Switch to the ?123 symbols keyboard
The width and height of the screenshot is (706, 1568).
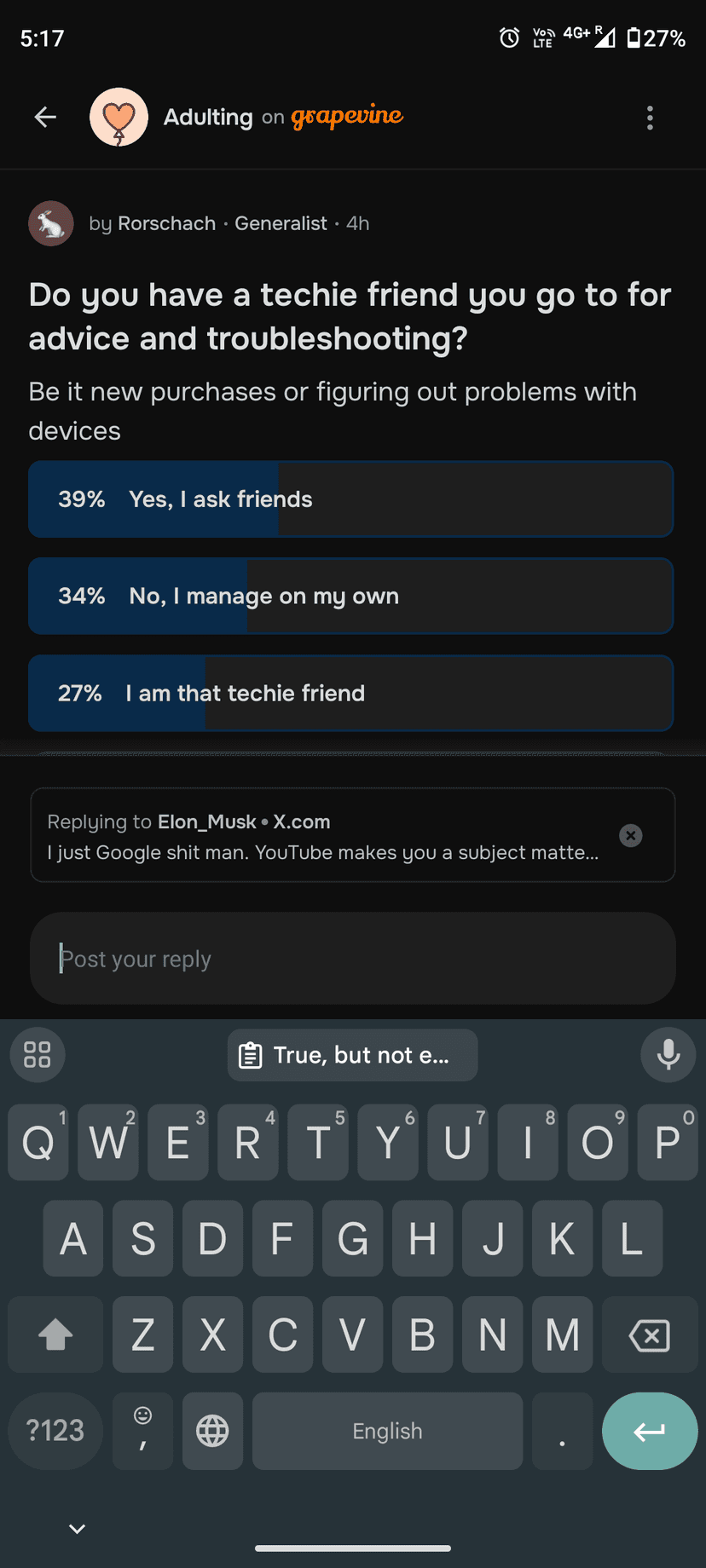click(55, 1431)
